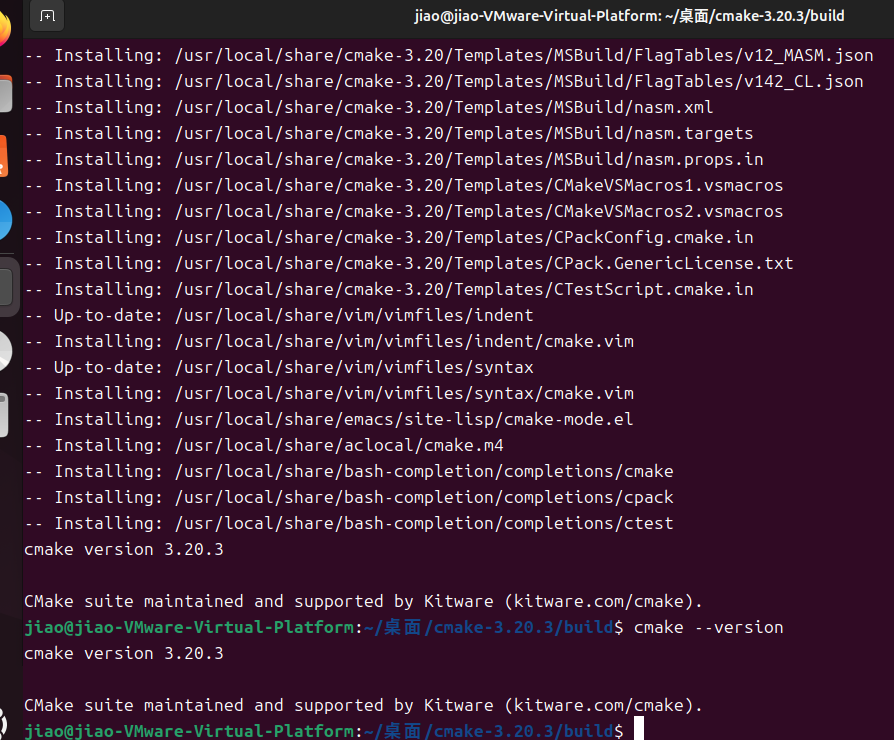
Task: Open the Files manager dock icon
Action: click(x=4, y=94)
